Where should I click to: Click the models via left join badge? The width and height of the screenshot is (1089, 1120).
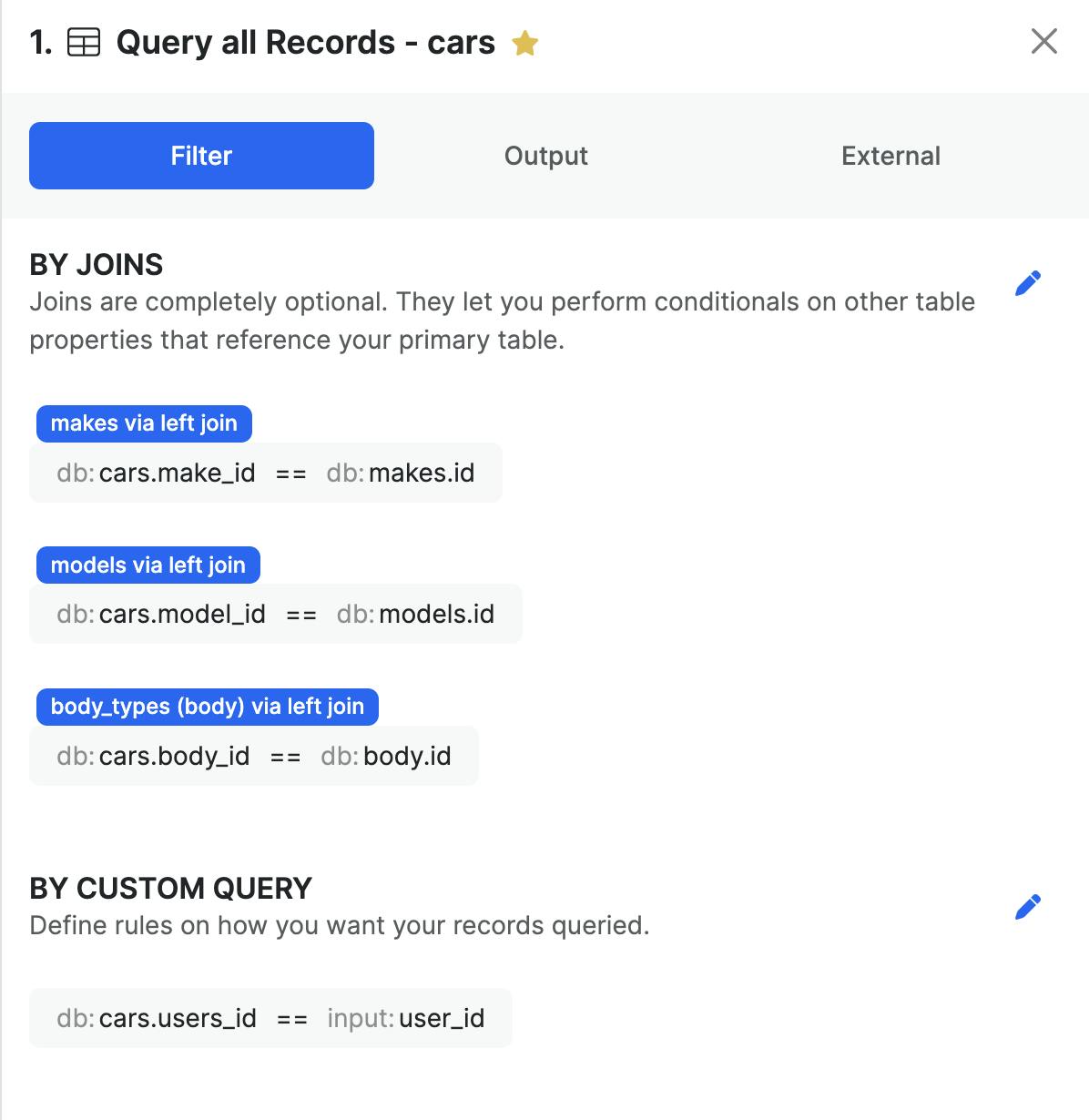point(148,565)
